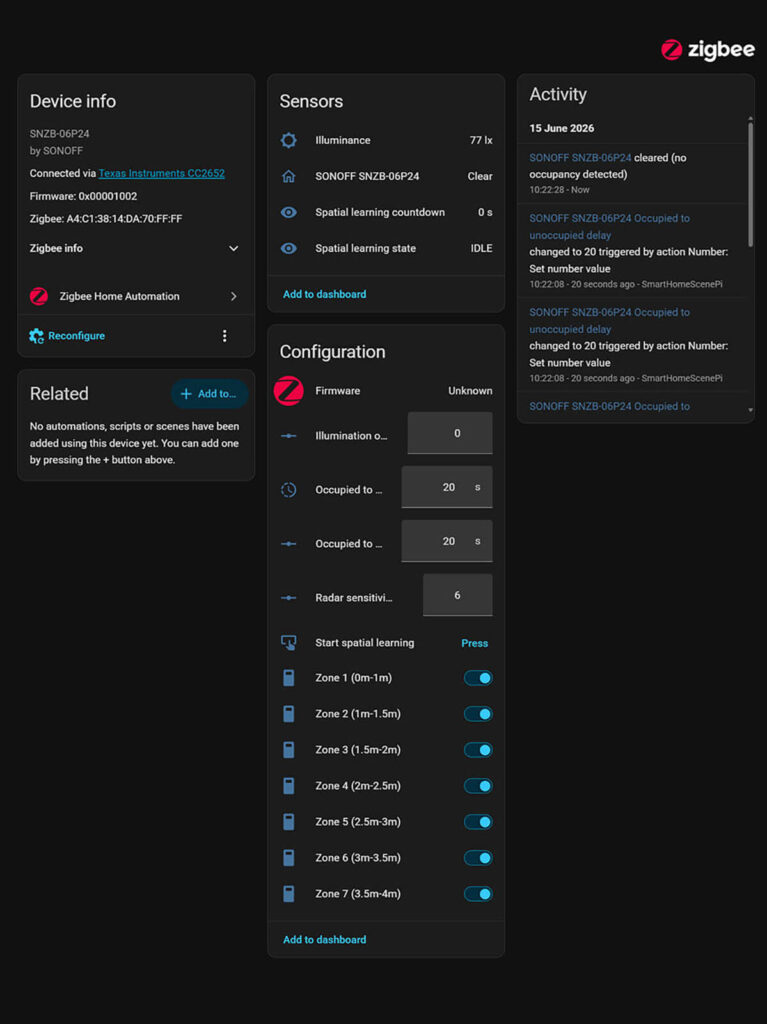Add Sensors card to dashboard
Image resolution: width=767 pixels, height=1024 pixels.
pos(324,295)
